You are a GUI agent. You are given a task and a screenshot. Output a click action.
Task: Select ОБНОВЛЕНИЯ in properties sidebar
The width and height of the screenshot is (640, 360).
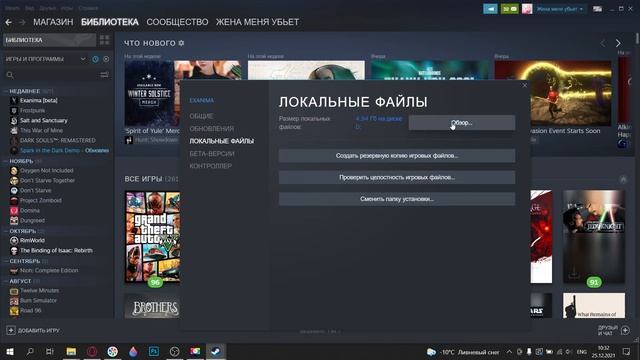[211, 129]
